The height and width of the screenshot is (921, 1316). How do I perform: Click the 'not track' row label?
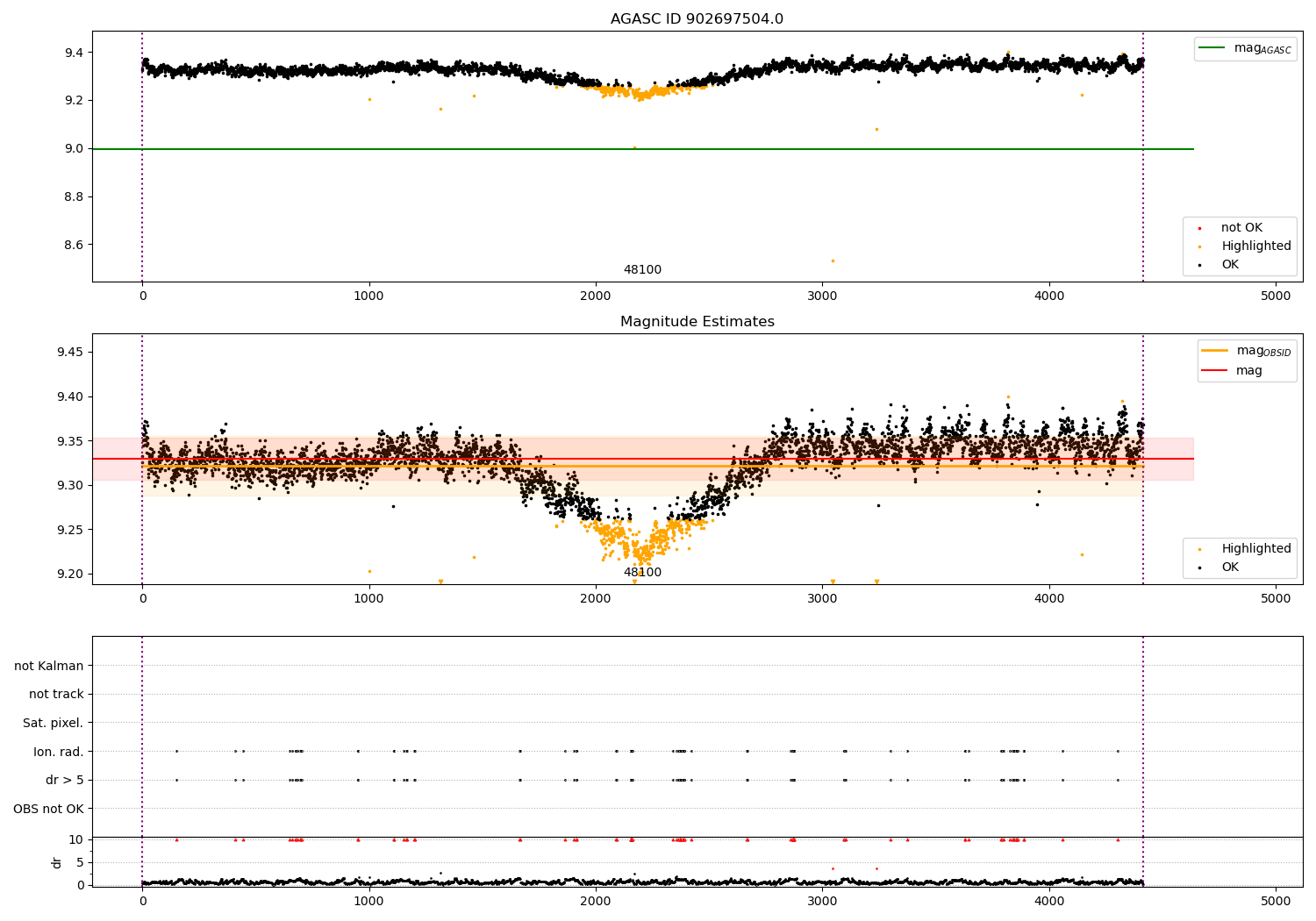coord(56,695)
